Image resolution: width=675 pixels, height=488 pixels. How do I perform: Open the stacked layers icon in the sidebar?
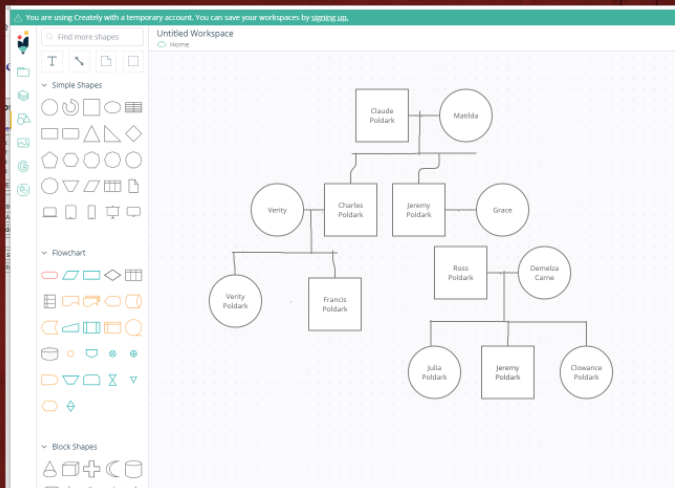[23, 95]
